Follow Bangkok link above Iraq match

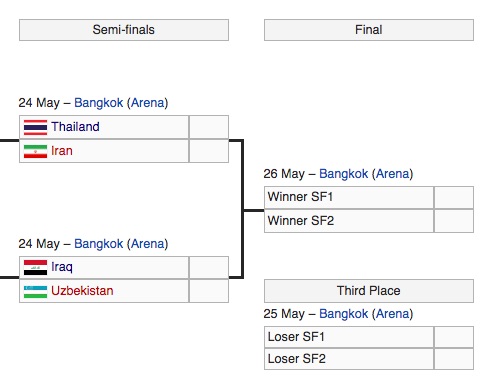[x=98, y=244]
